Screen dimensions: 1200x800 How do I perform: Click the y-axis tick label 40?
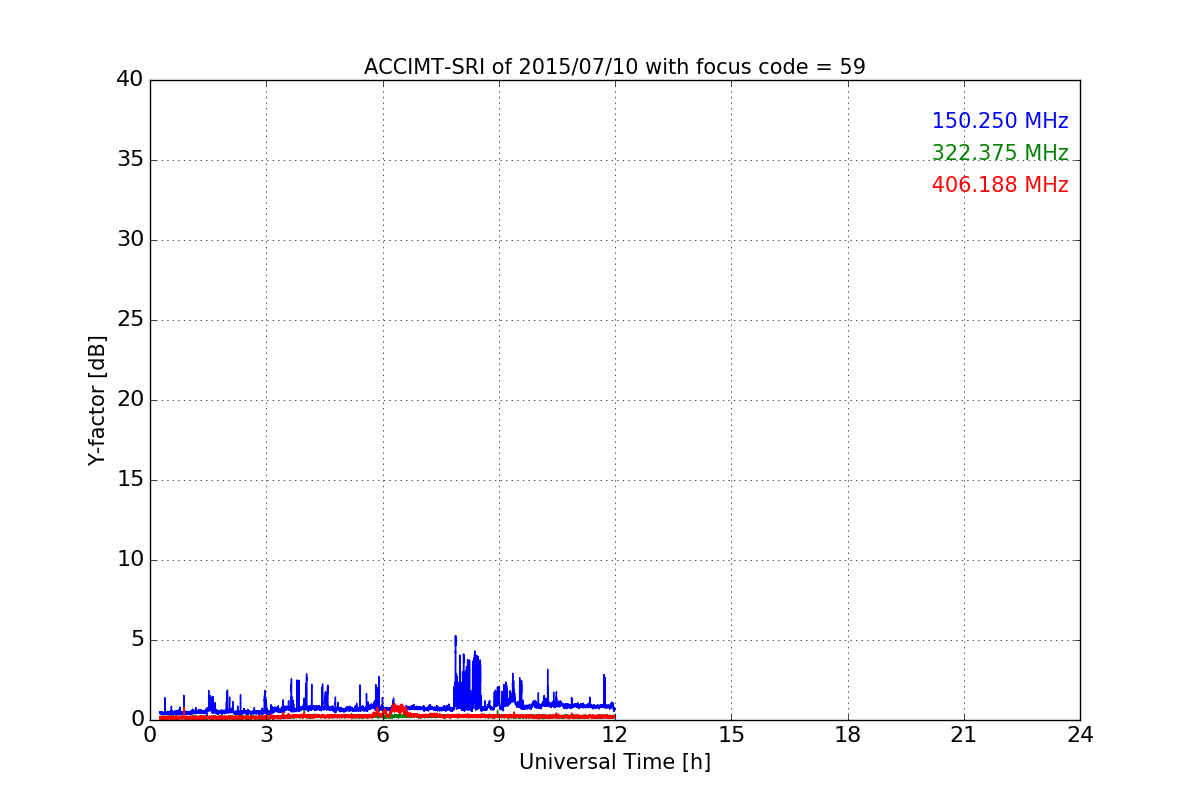pos(130,80)
